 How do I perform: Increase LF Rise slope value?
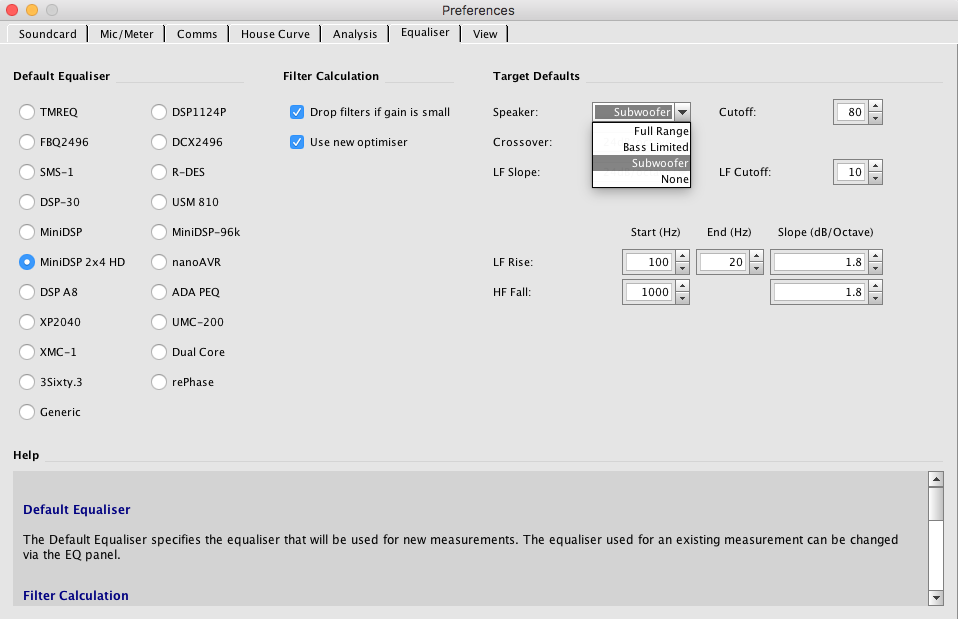(x=876, y=256)
